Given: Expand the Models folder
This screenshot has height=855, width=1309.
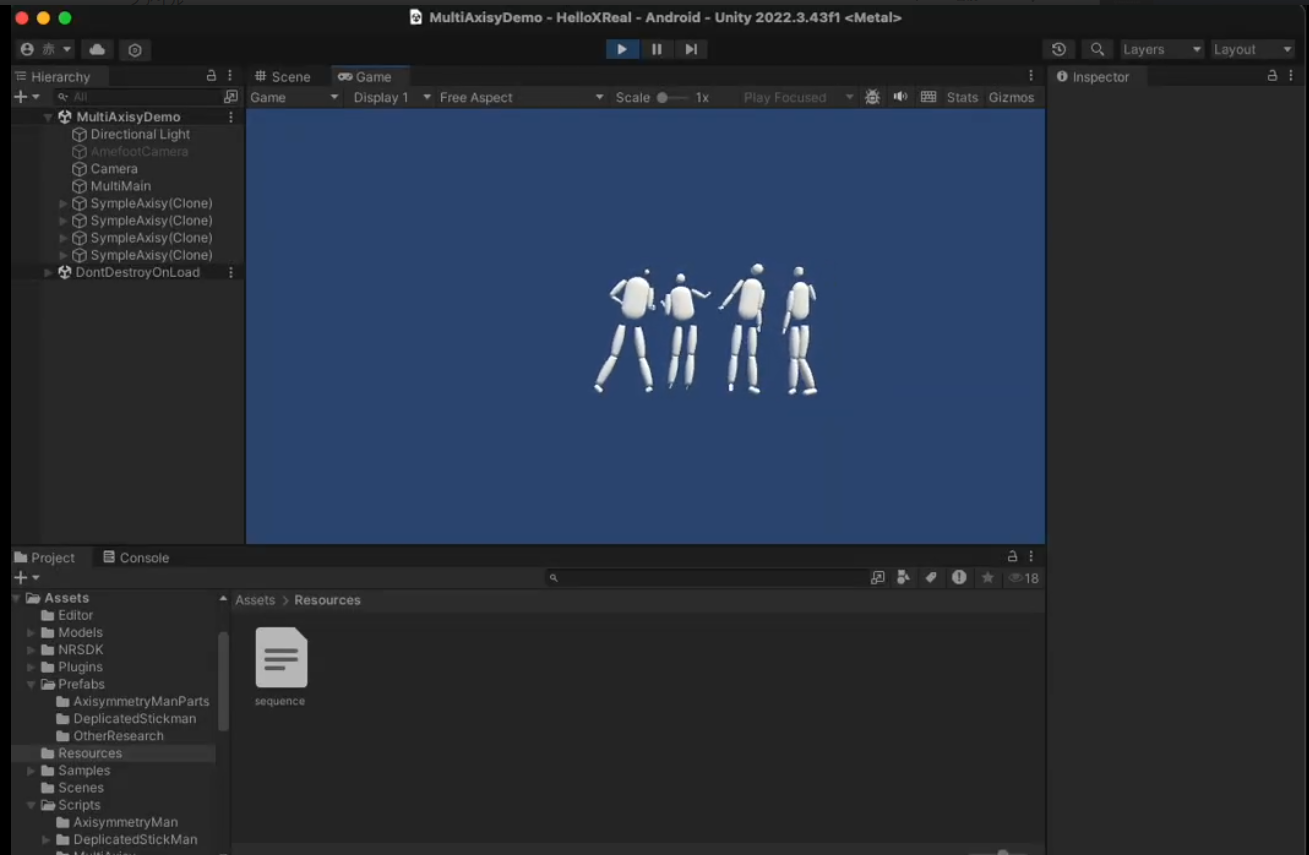Looking at the screenshot, I should point(32,632).
